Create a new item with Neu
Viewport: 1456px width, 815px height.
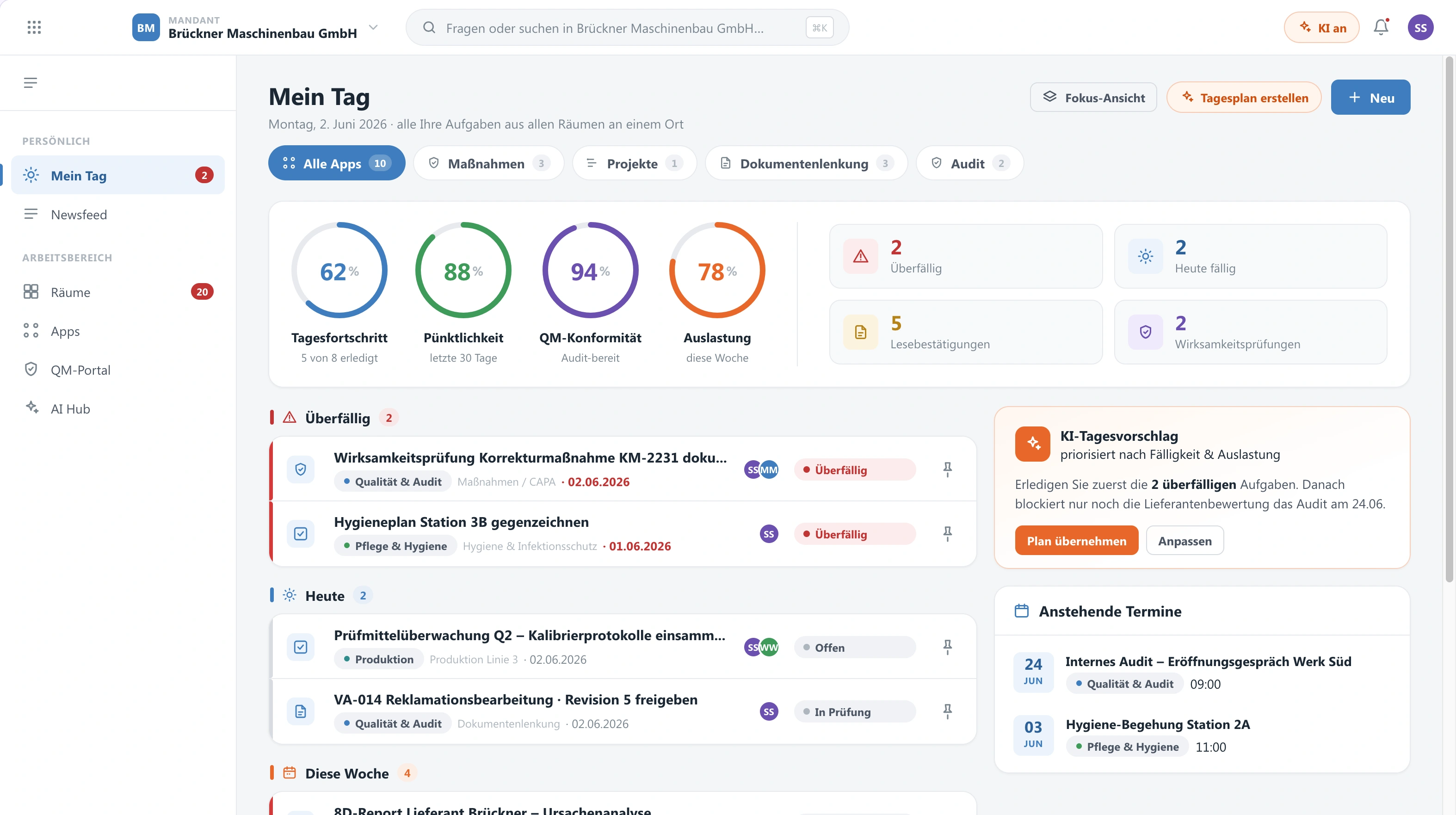[1370, 97]
